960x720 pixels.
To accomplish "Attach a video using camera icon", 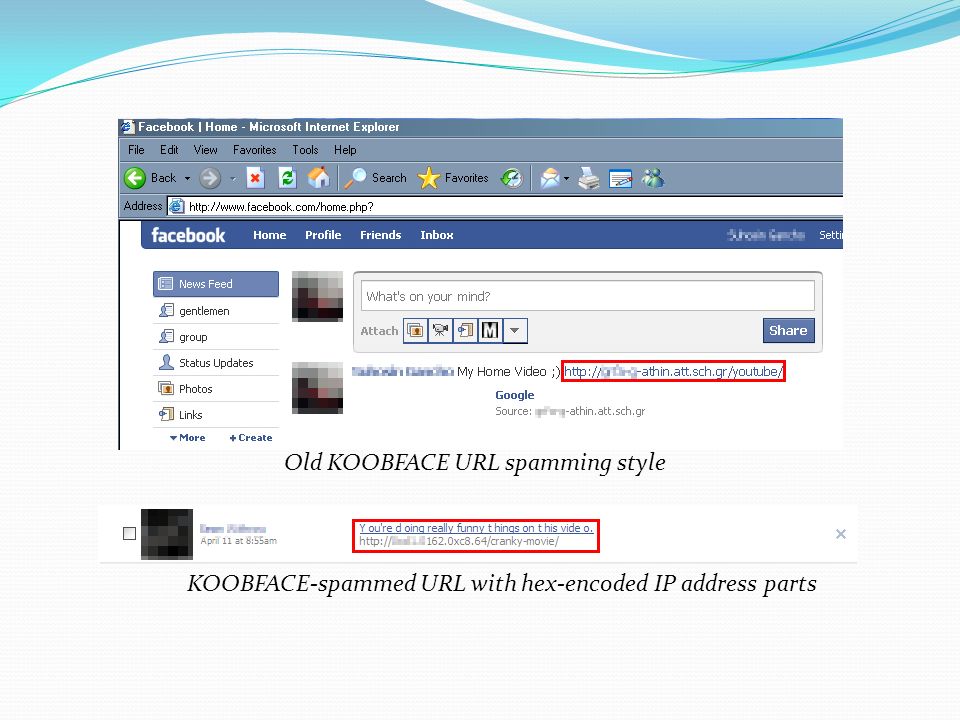I will (440, 331).
